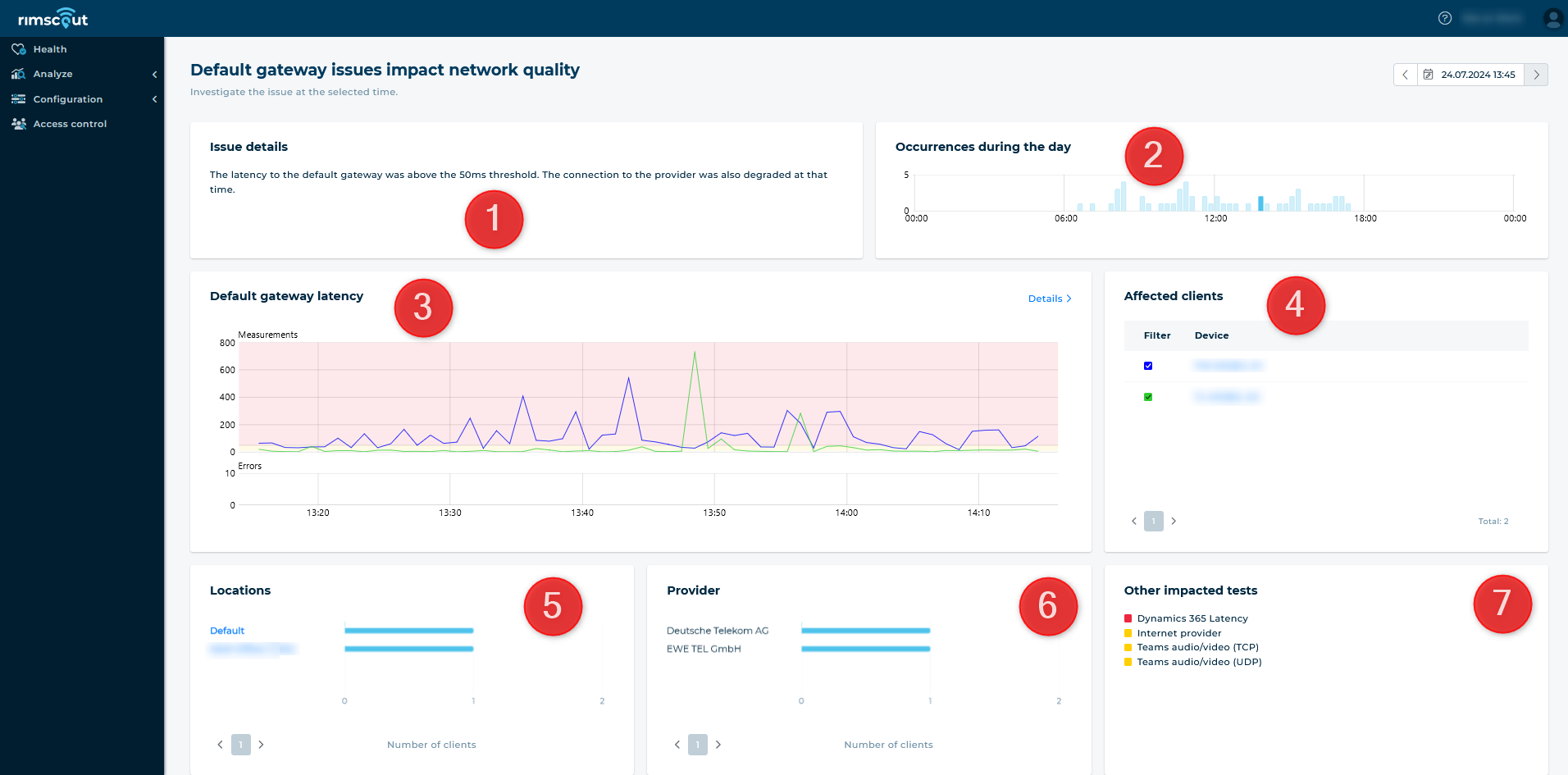Provider page 1 button

tap(698, 745)
